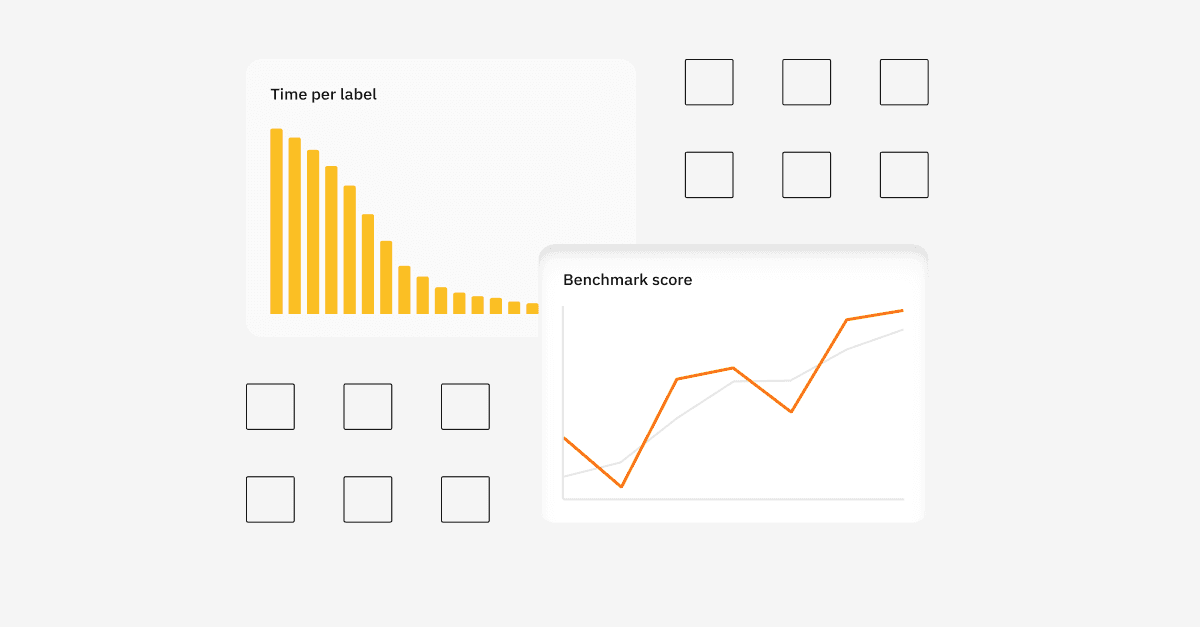Click the "Time per label" chart title
1200x627 pixels.
pyautogui.click(x=323, y=95)
